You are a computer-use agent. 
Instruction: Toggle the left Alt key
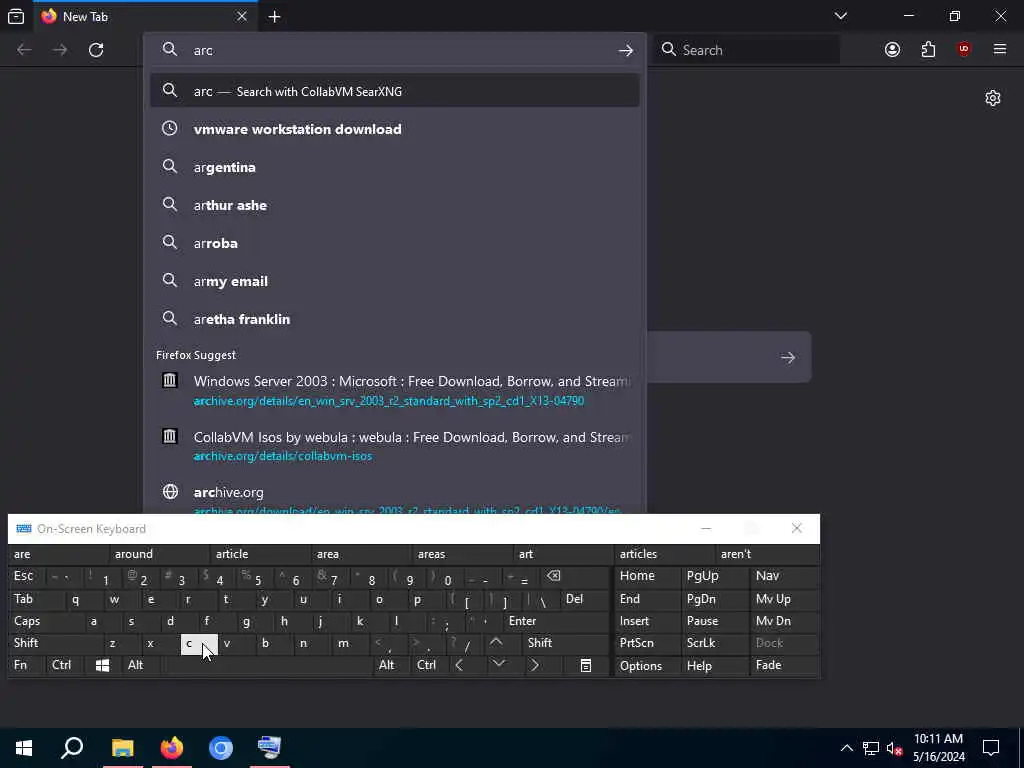point(140,665)
